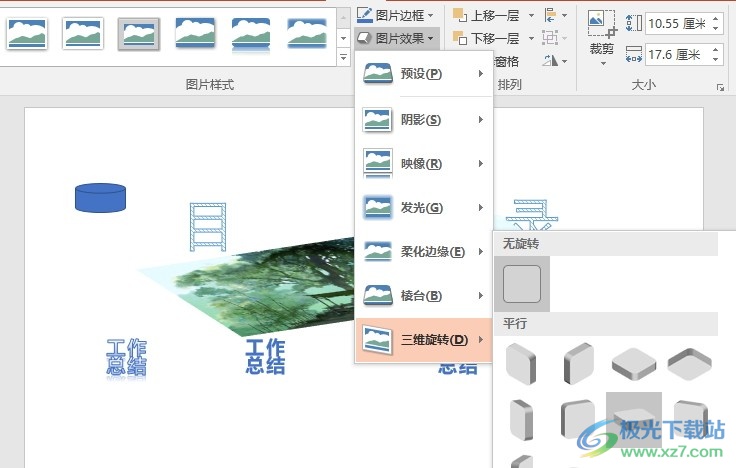736x468 pixels.
Task: Click the 上移一层 layer icon
Action: coord(460,15)
